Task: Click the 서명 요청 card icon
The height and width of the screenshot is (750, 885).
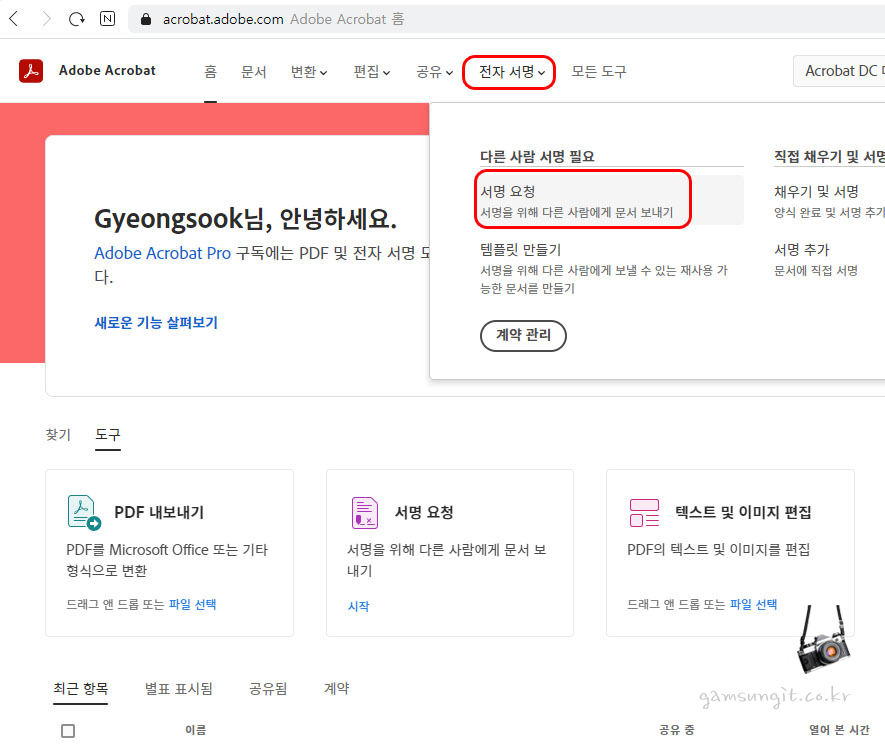Action: pyautogui.click(x=365, y=512)
